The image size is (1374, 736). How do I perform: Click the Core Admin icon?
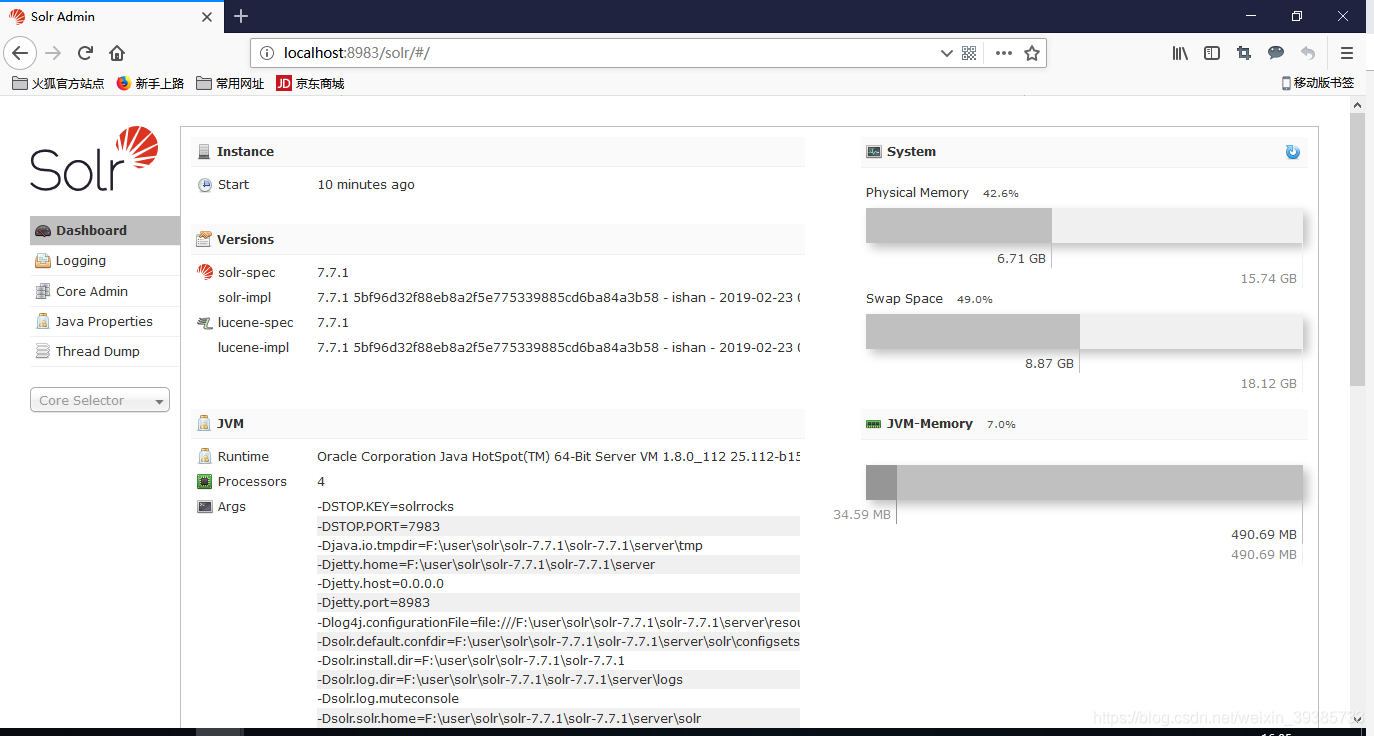pos(43,291)
